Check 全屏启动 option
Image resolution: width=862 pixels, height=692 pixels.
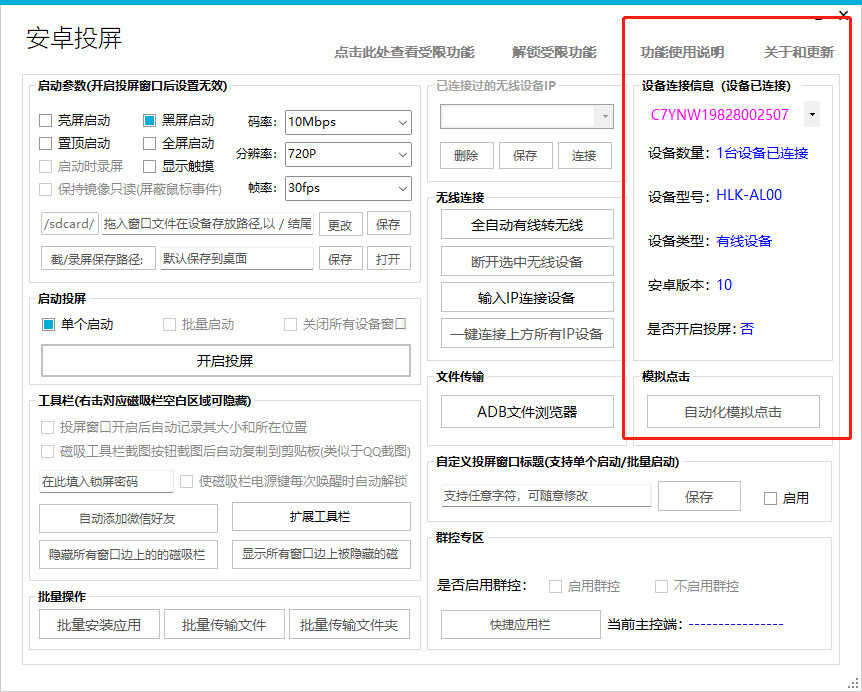point(149,143)
